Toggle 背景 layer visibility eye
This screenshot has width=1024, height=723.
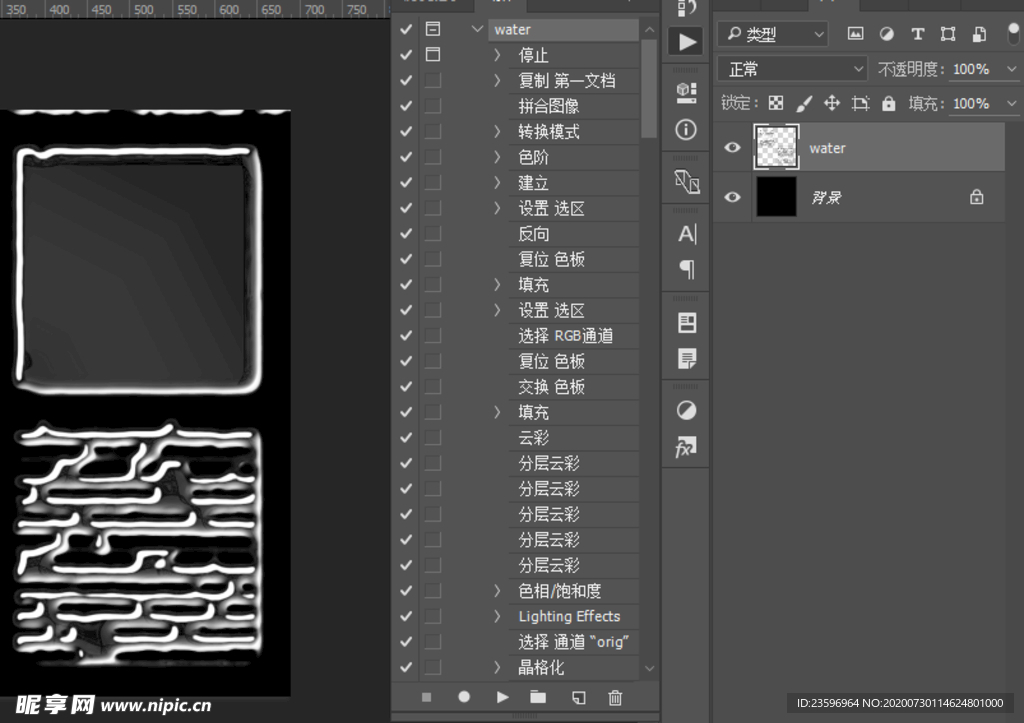pos(732,197)
